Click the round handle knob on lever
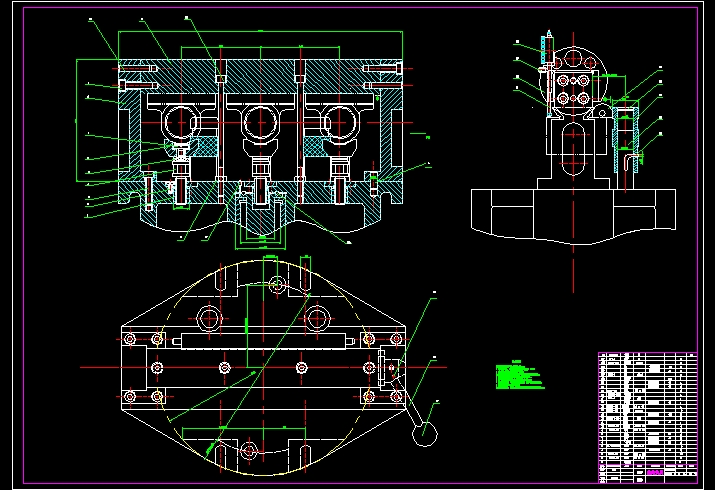Image resolution: width=715 pixels, height=490 pixels. 425,433
